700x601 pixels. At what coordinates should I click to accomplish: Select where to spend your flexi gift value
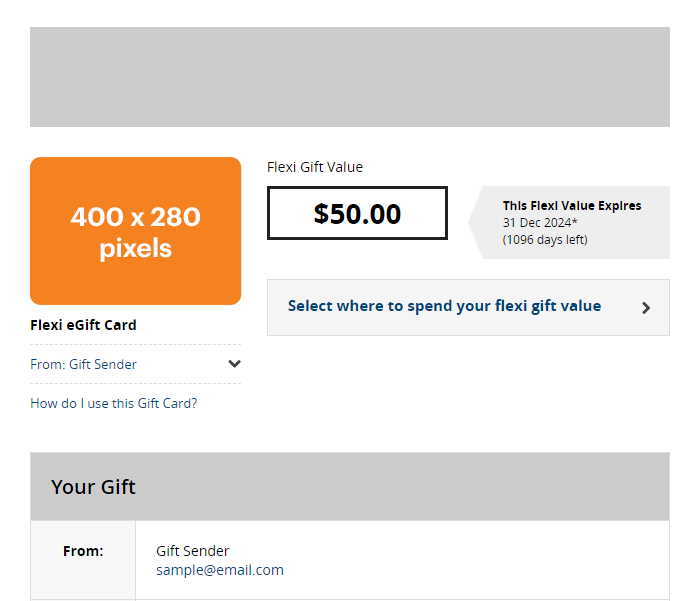pyautogui.click(x=444, y=306)
